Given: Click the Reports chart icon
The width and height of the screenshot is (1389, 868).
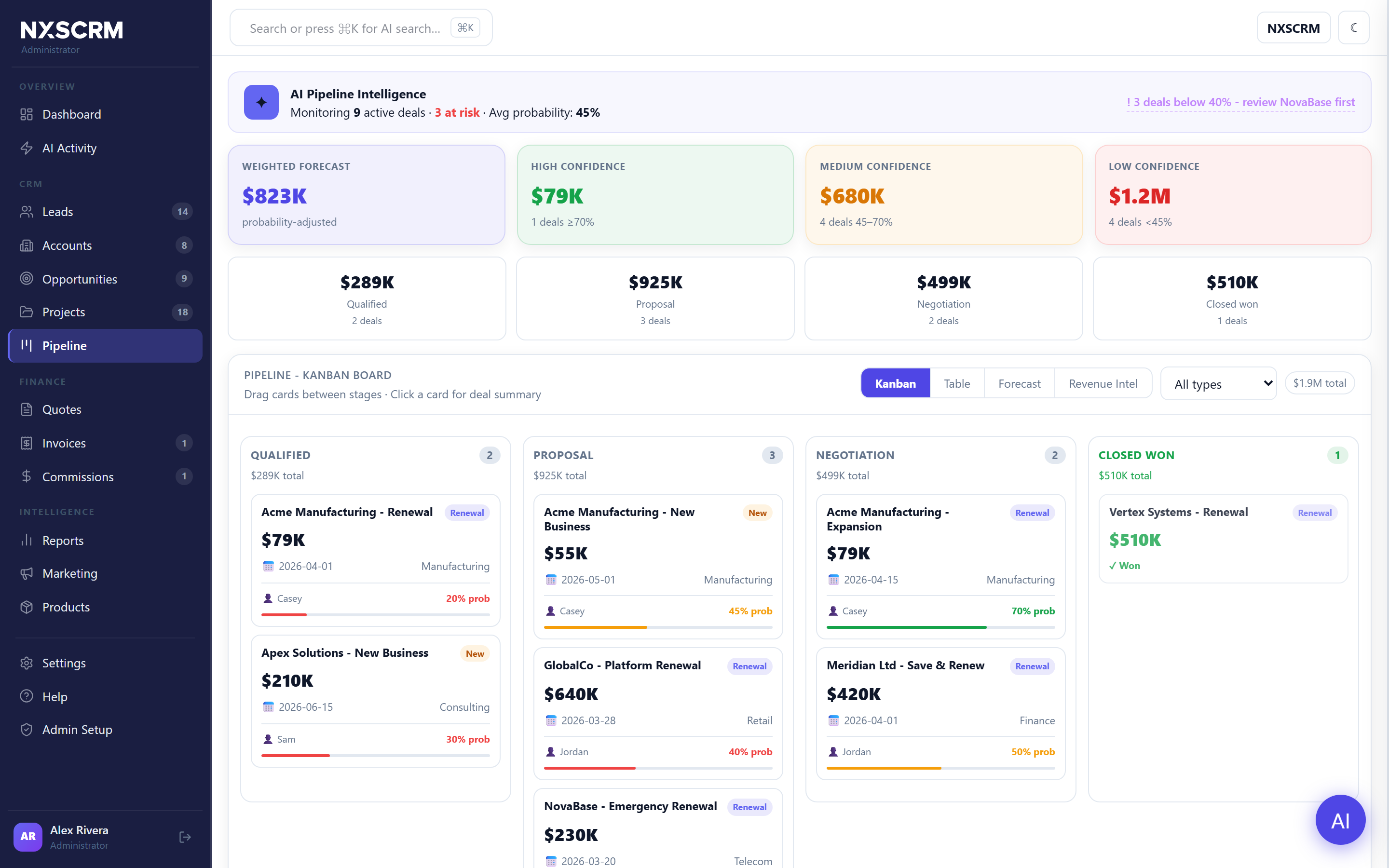Looking at the screenshot, I should [27, 540].
